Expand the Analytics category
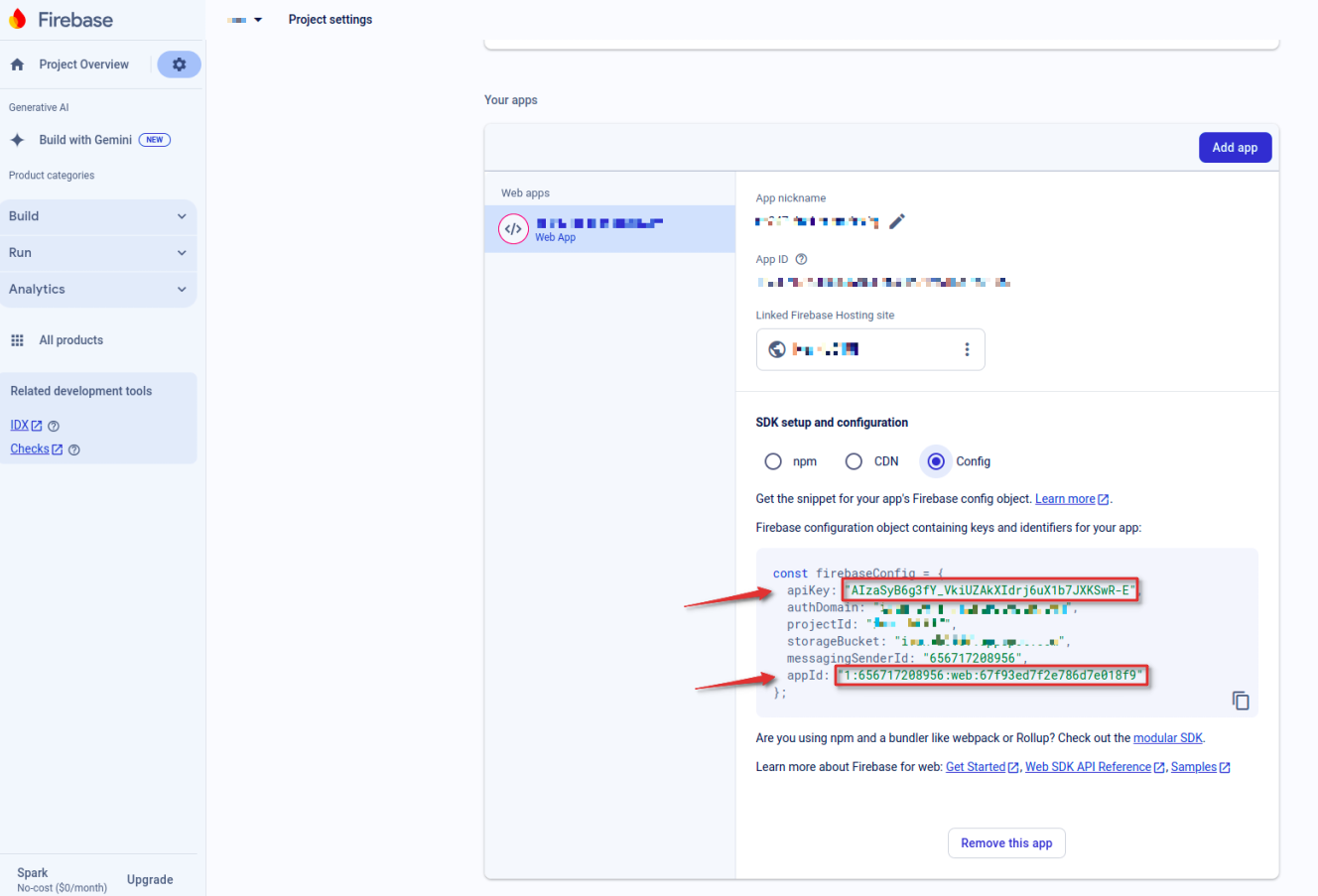The height and width of the screenshot is (896, 1318). tap(98, 290)
